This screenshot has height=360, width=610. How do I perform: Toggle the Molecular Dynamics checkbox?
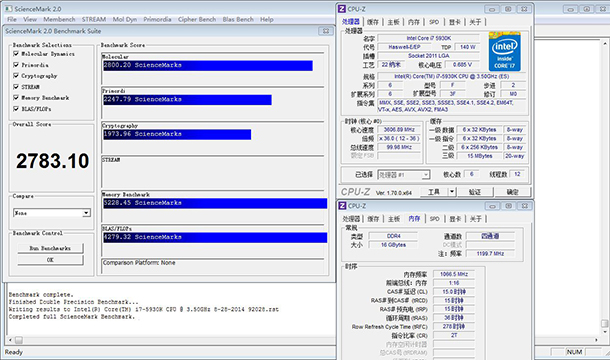pyautogui.click(x=16, y=54)
